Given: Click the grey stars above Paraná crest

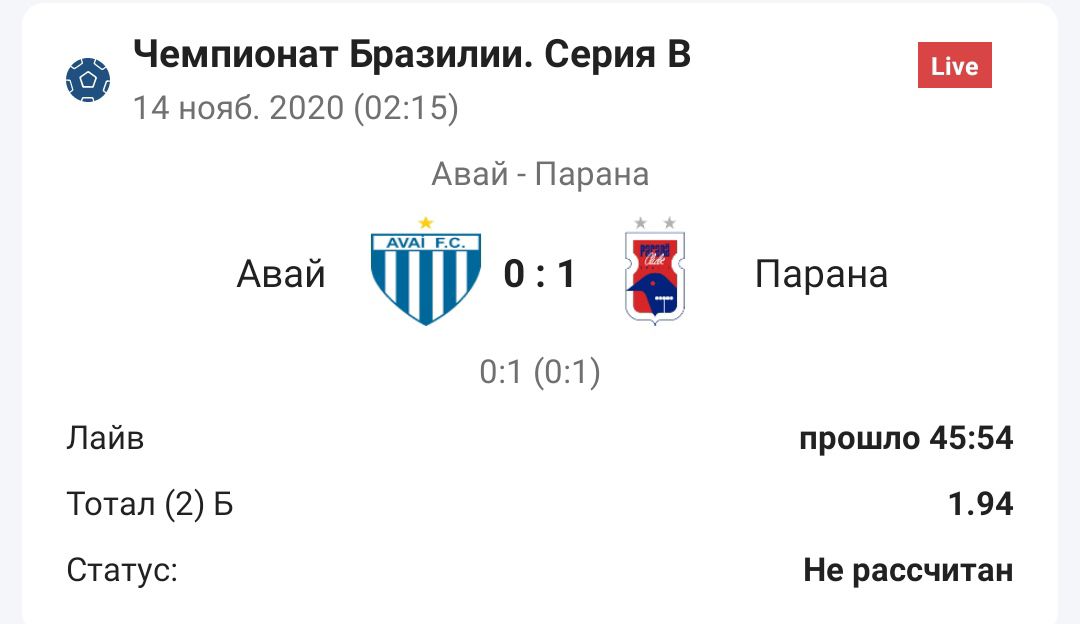Looking at the screenshot, I should pyautogui.click(x=655, y=223).
